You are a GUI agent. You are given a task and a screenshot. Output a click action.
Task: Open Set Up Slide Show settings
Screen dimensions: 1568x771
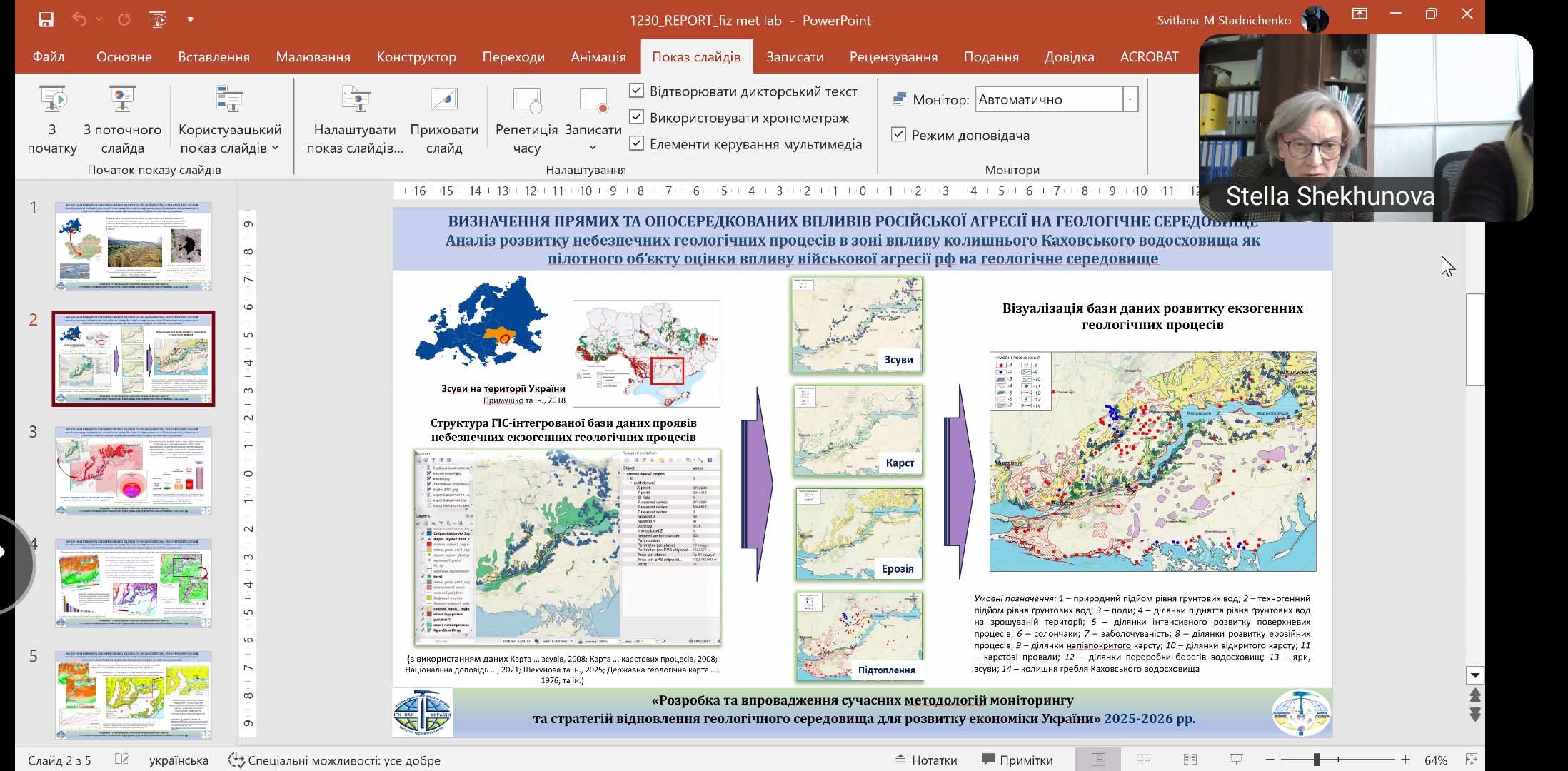355,100
